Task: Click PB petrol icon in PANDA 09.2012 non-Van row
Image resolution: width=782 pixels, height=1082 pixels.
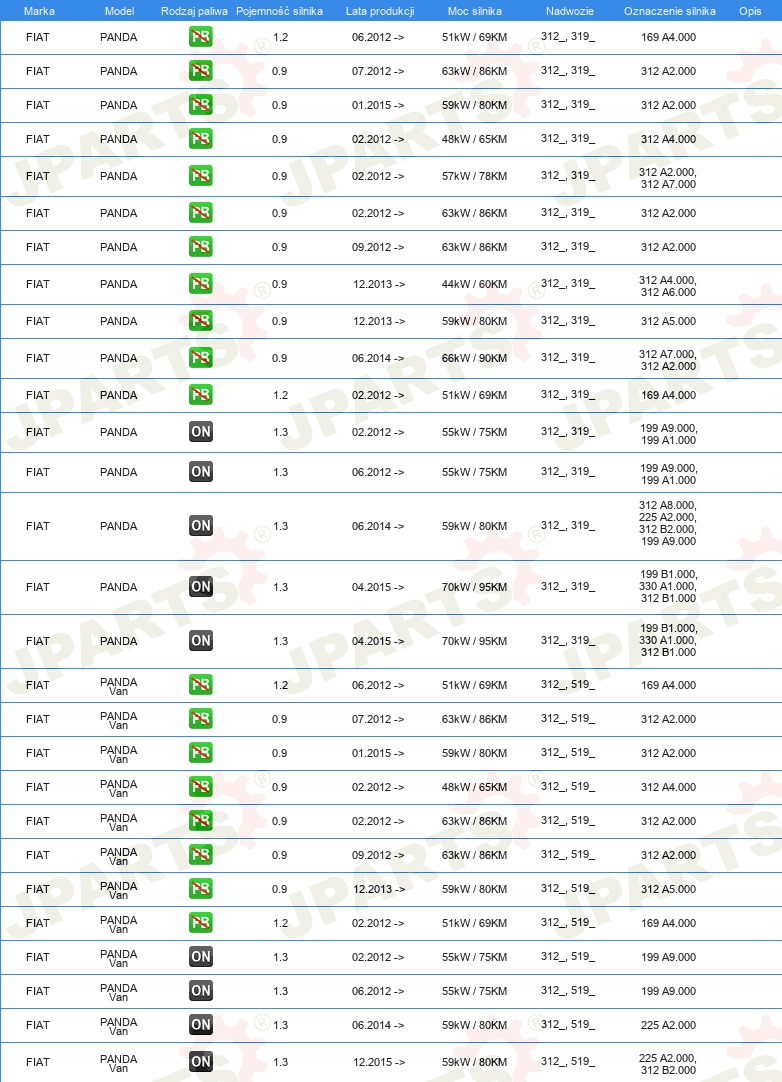Action: point(200,246)
